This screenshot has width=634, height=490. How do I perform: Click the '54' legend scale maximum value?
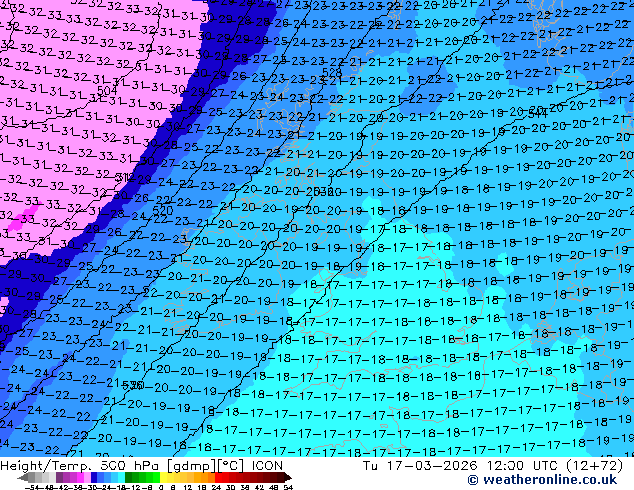pos(287,488)
